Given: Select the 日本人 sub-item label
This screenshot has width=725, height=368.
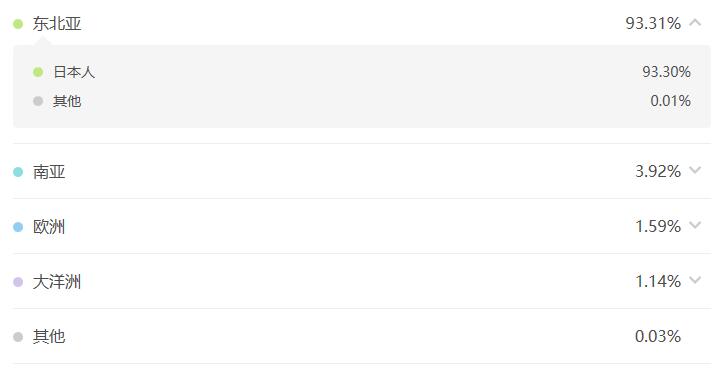Looking at the screenshot, I should 74,72.
